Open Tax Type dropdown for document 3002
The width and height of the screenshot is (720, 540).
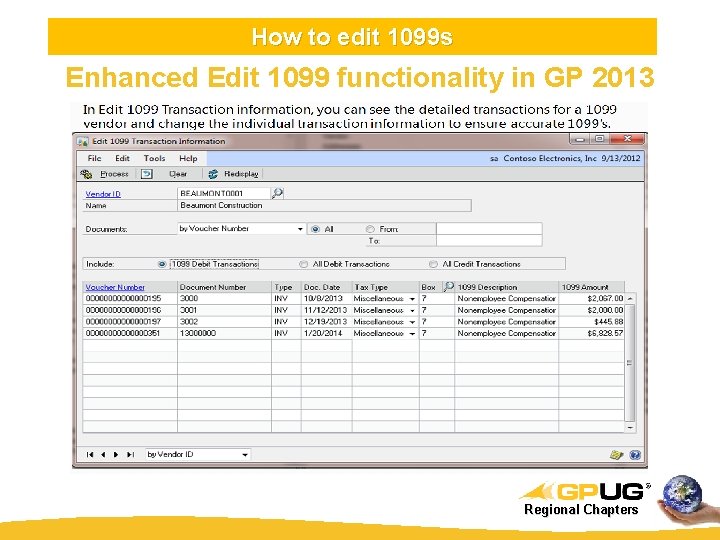[x=412, y=322]
